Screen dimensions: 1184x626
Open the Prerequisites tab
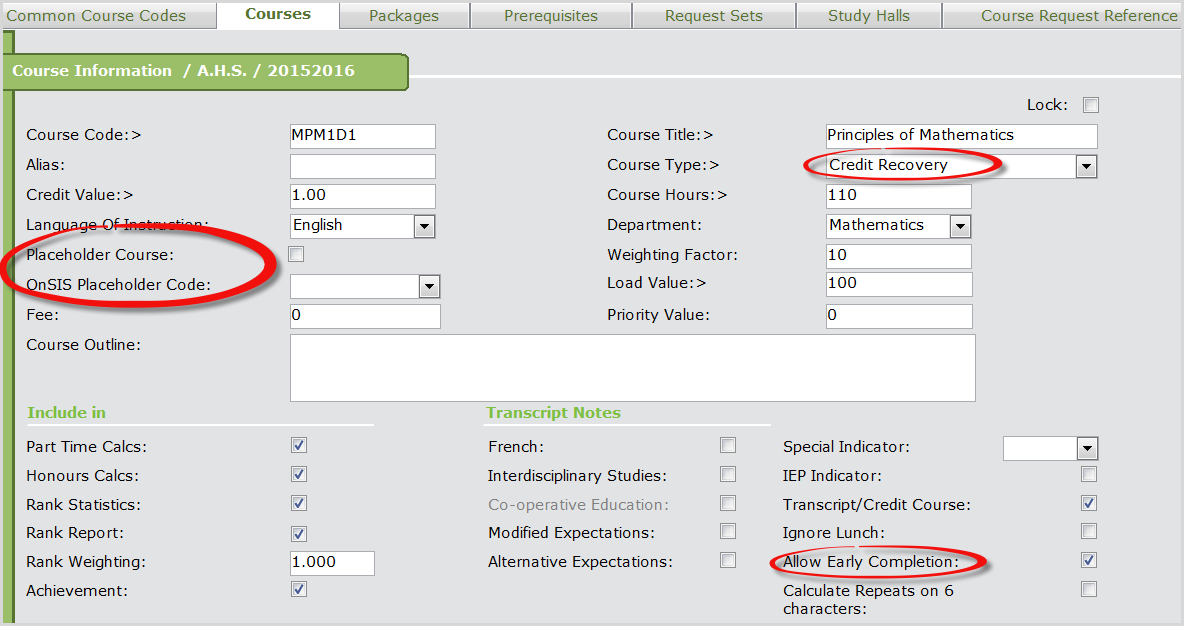[x=550, y=16]
